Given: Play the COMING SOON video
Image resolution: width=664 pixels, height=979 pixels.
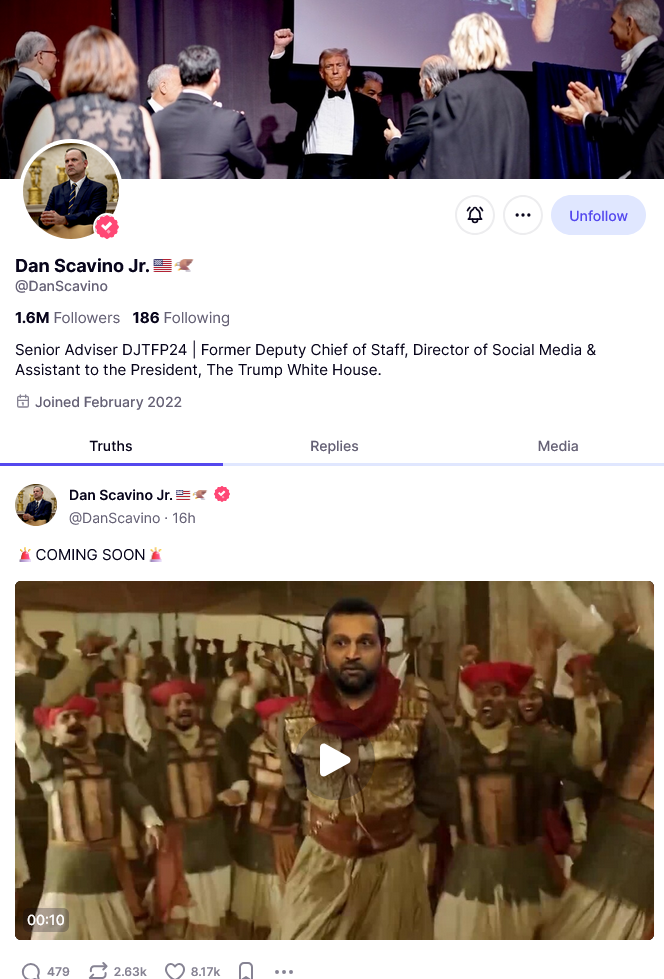Looking at the screenshot, I should pos(335,760).
